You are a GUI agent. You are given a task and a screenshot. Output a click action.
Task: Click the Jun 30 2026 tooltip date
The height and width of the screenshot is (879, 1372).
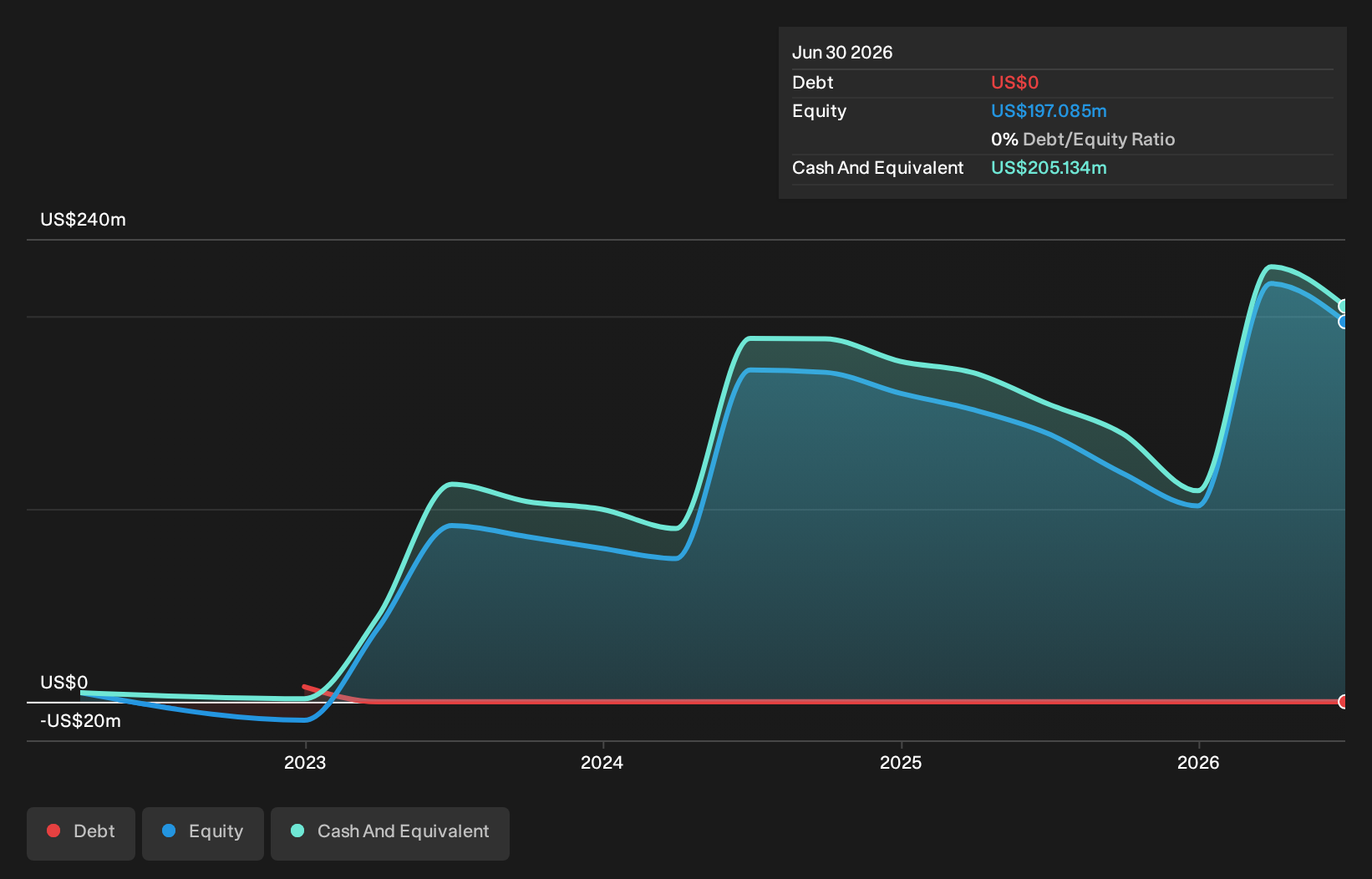842,53
